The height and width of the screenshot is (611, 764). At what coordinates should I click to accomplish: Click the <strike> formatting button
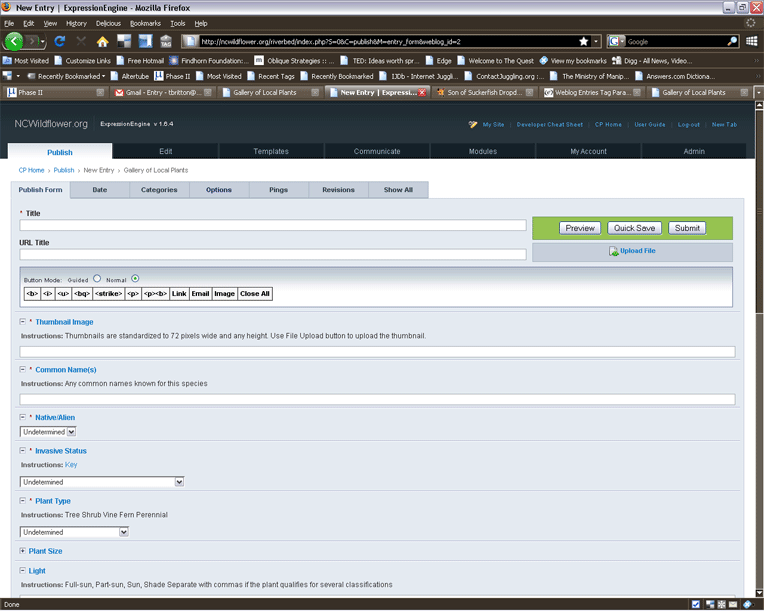[x=109, y=294]
